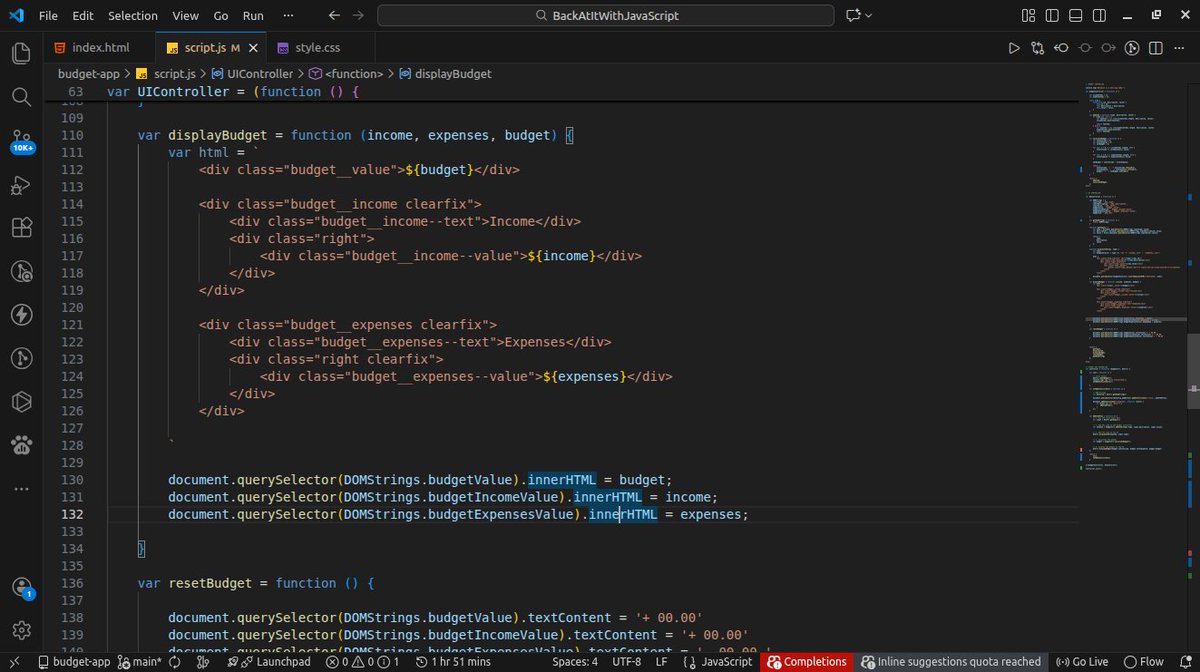Click the budget-app breadcrumb

(88, 74)
